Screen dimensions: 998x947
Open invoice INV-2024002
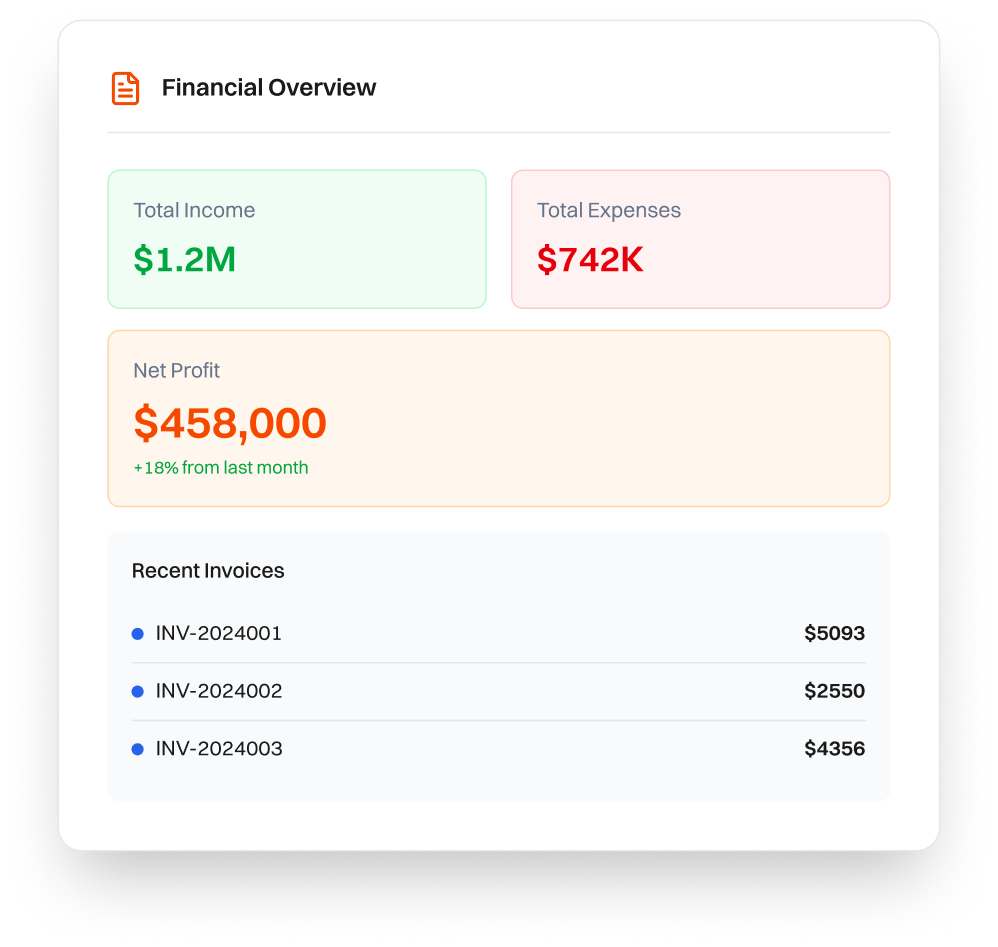coord(499,692)
